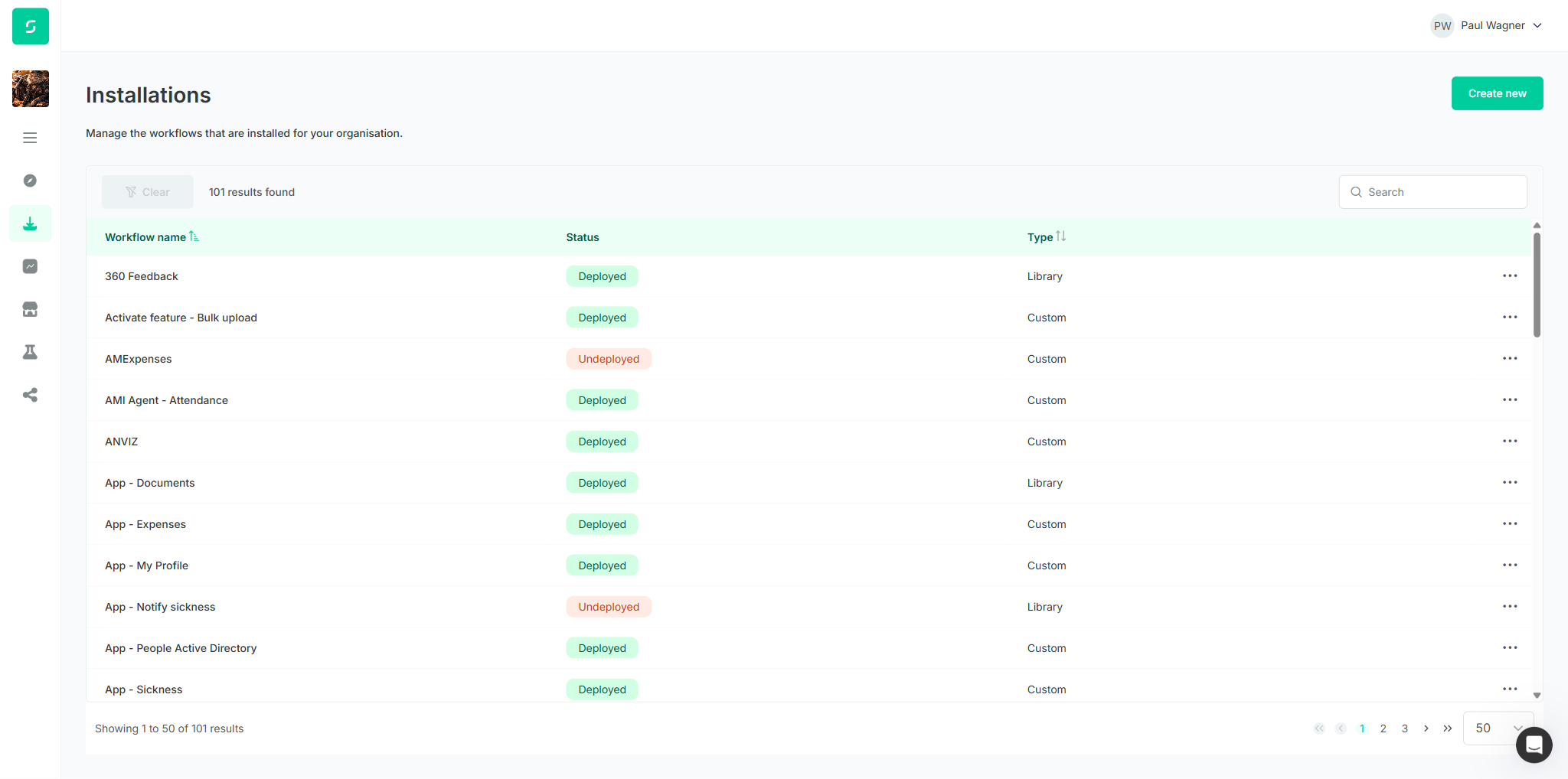Click the green app logo icon

coord(31,26)
